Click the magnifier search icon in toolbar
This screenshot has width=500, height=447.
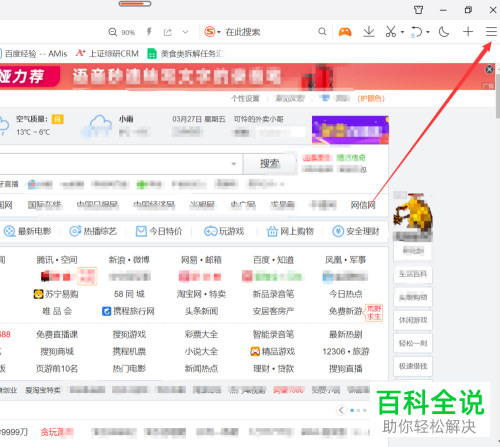coord(322,32)
